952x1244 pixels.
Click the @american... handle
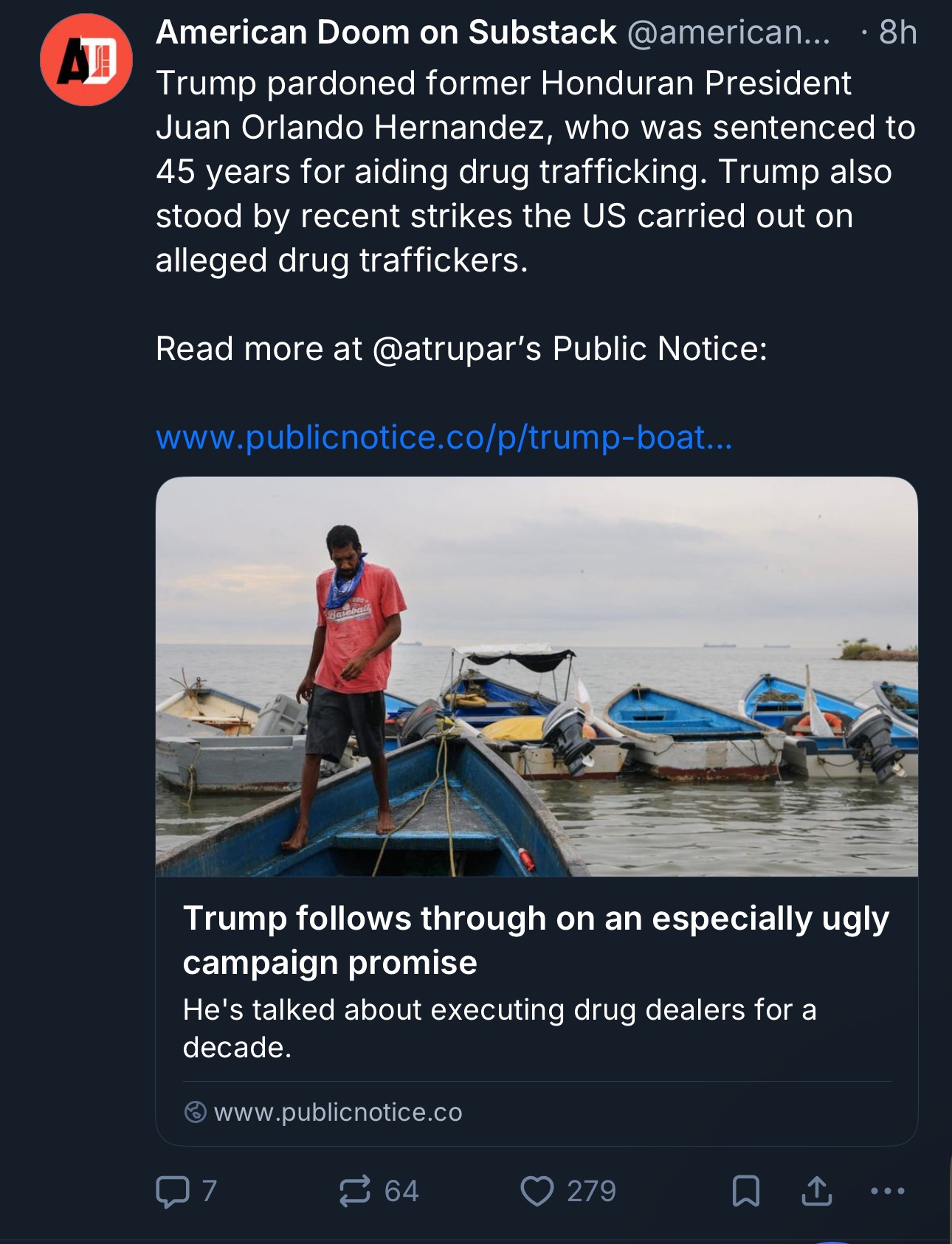pyautogui.click(x=728, y=32)
